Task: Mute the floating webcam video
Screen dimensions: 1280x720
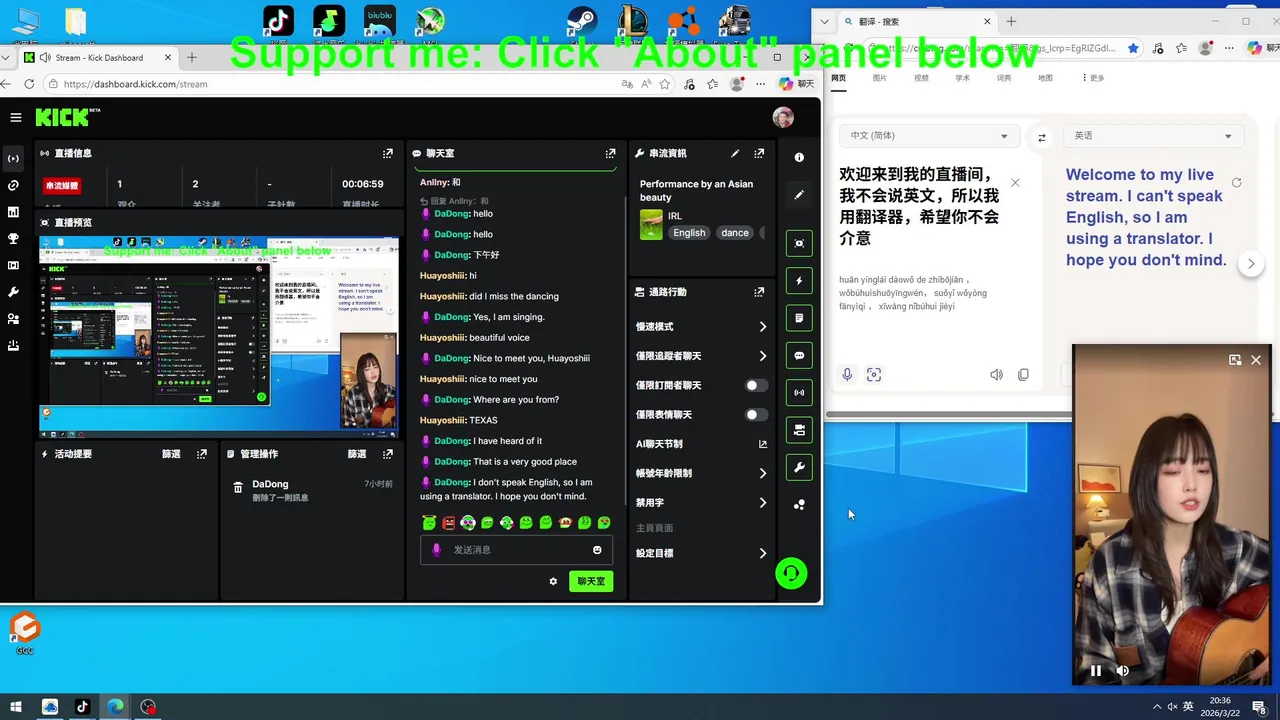Action: tap(1123, 671)
